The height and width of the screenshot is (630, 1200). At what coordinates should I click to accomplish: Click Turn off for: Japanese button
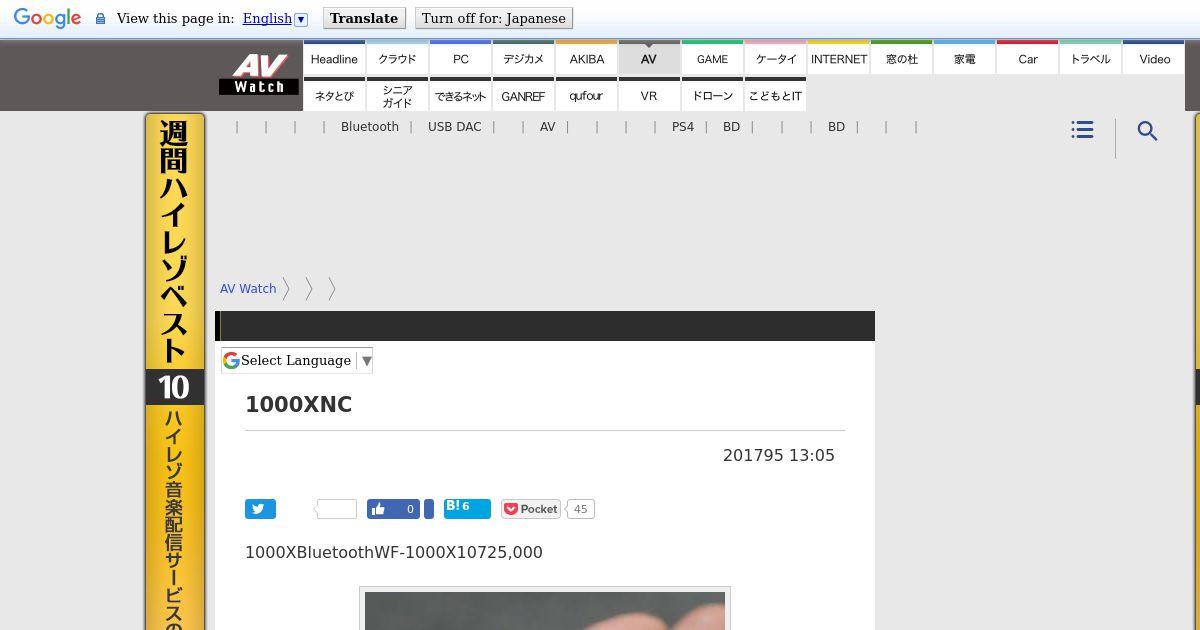494,18
